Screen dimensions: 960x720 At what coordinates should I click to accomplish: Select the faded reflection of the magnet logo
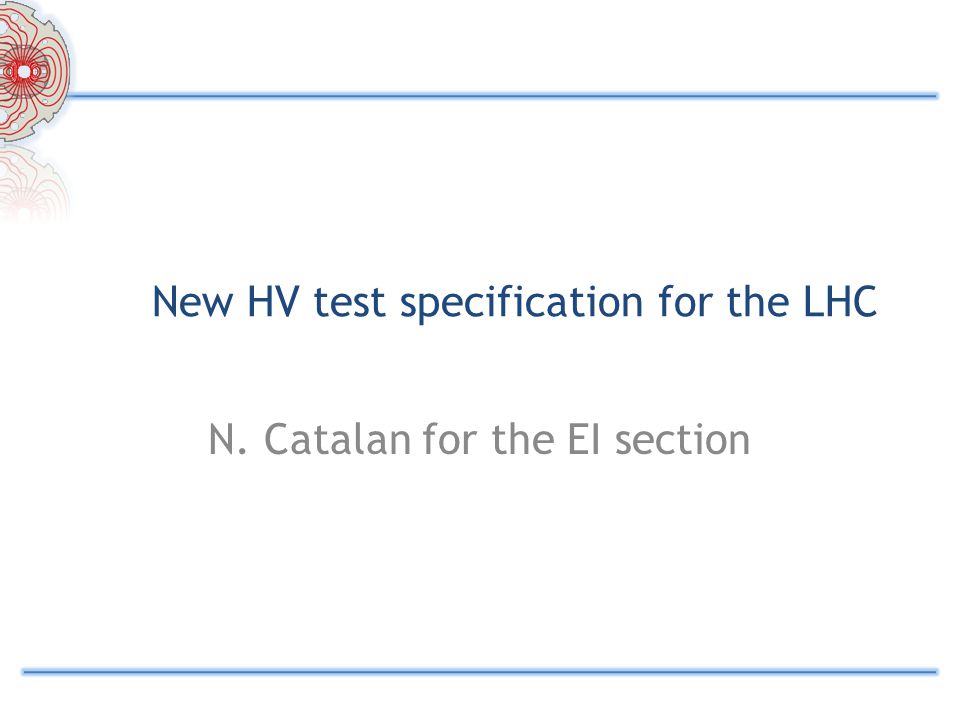coord(34,182)
